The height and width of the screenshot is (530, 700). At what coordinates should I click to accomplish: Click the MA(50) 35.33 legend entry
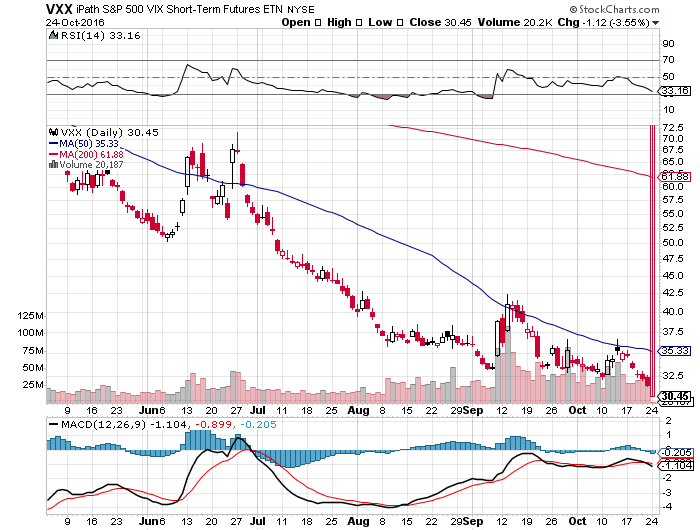coord(89,143)
